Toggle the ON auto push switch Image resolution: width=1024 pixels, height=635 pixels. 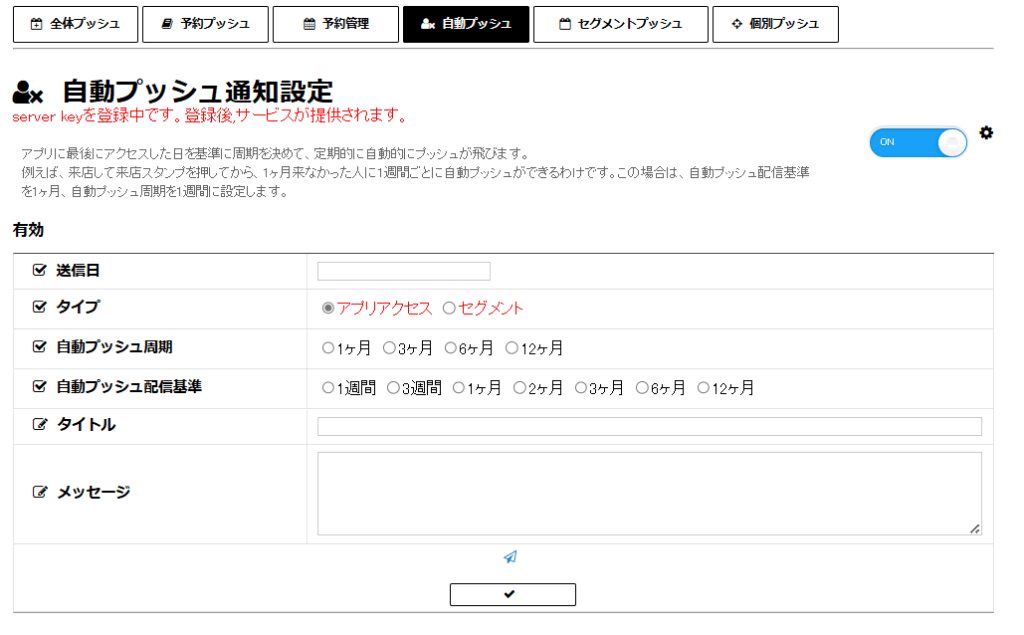pyautogui.click(x=918, y=143)
